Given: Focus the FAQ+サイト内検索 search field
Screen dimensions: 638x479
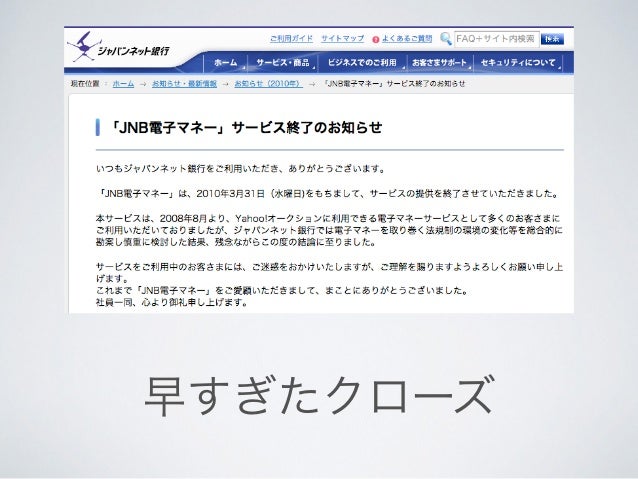Looking at the screenshot, I should point(496,39).
